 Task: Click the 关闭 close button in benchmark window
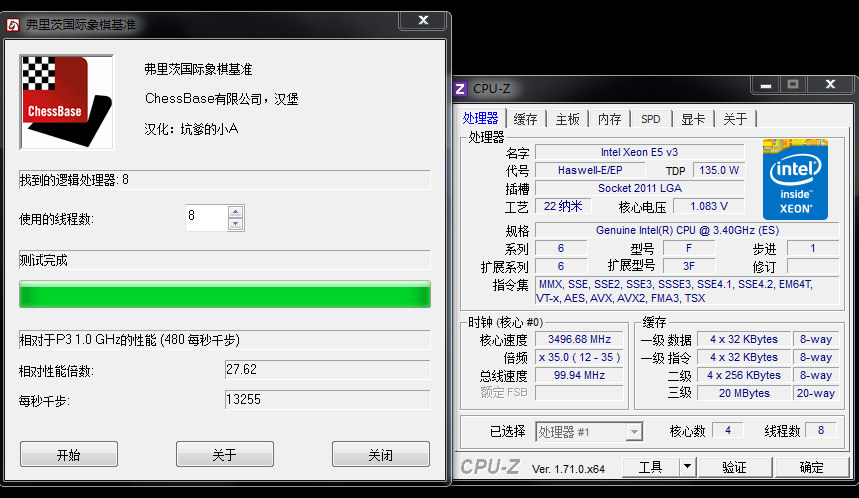coord(381,454)
